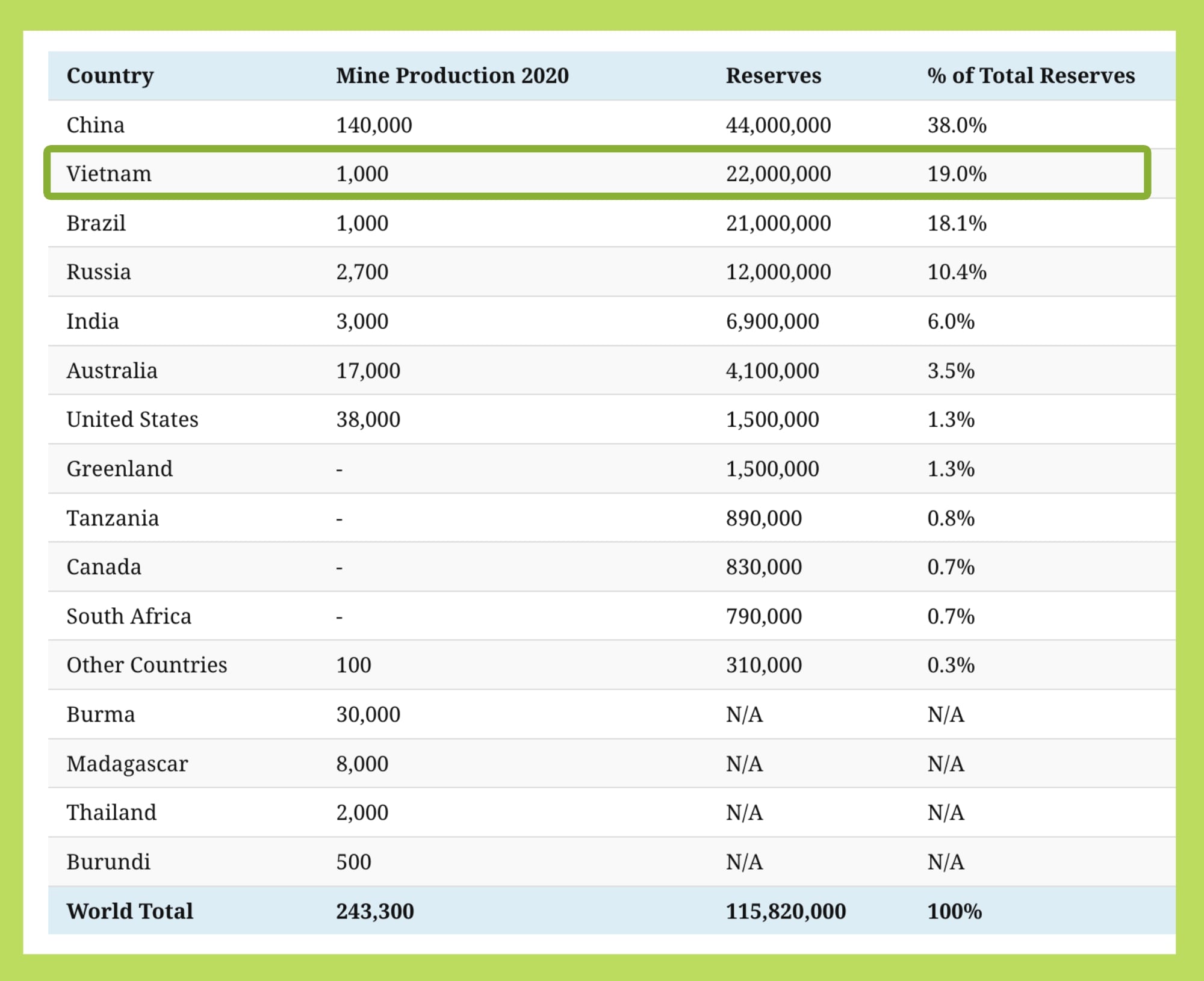The image size is (1204, 981).
Task: Click Burma's 30,000 production value
Action: [x=368, y=714]
